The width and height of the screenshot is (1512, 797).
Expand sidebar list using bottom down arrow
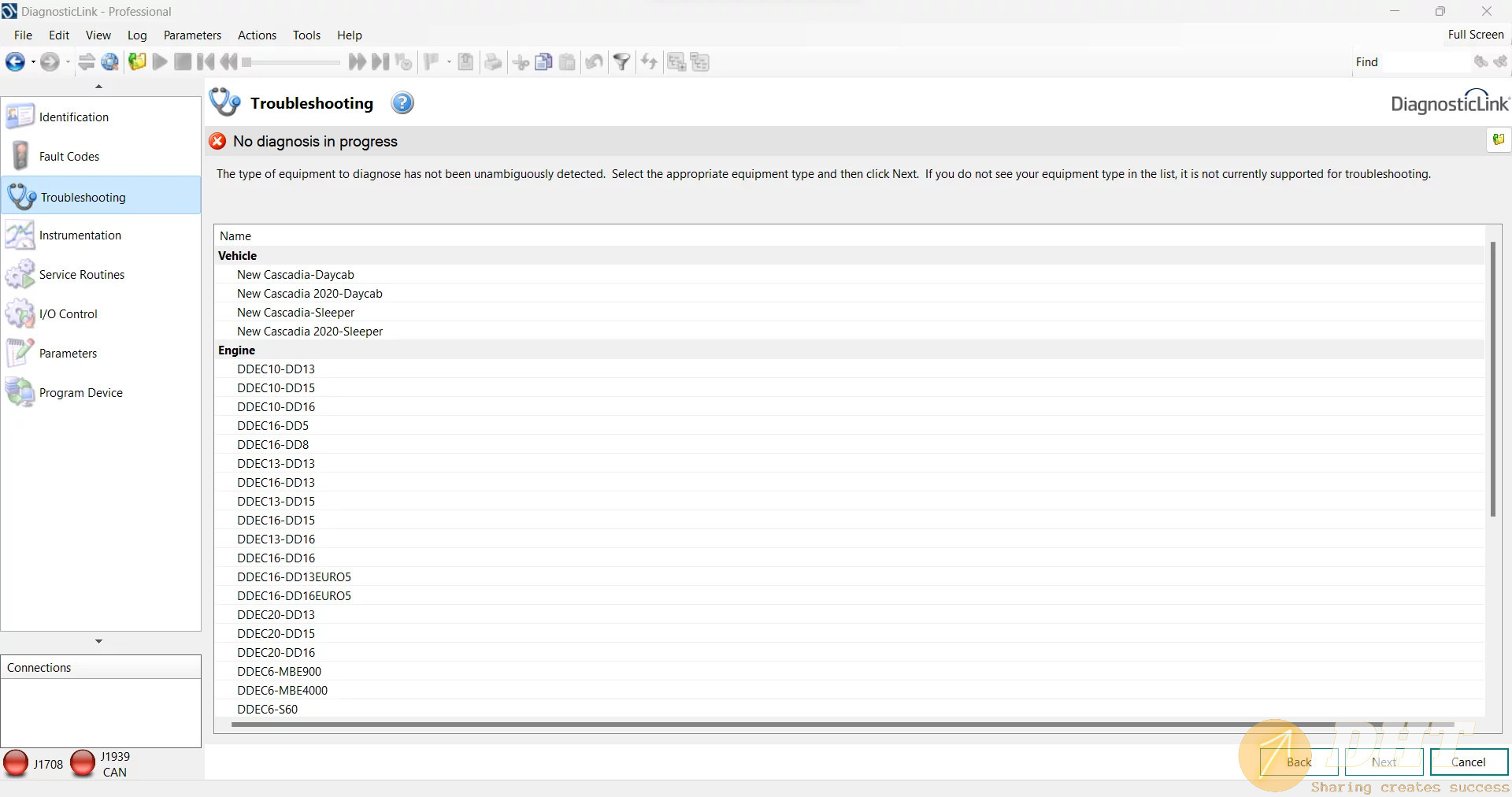[98, 642]
